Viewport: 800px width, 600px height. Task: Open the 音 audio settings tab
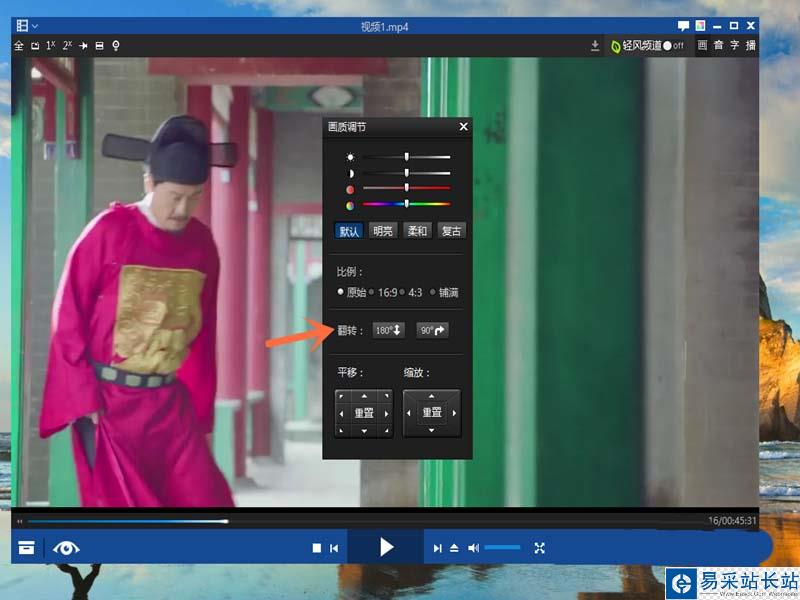(718, 45)
